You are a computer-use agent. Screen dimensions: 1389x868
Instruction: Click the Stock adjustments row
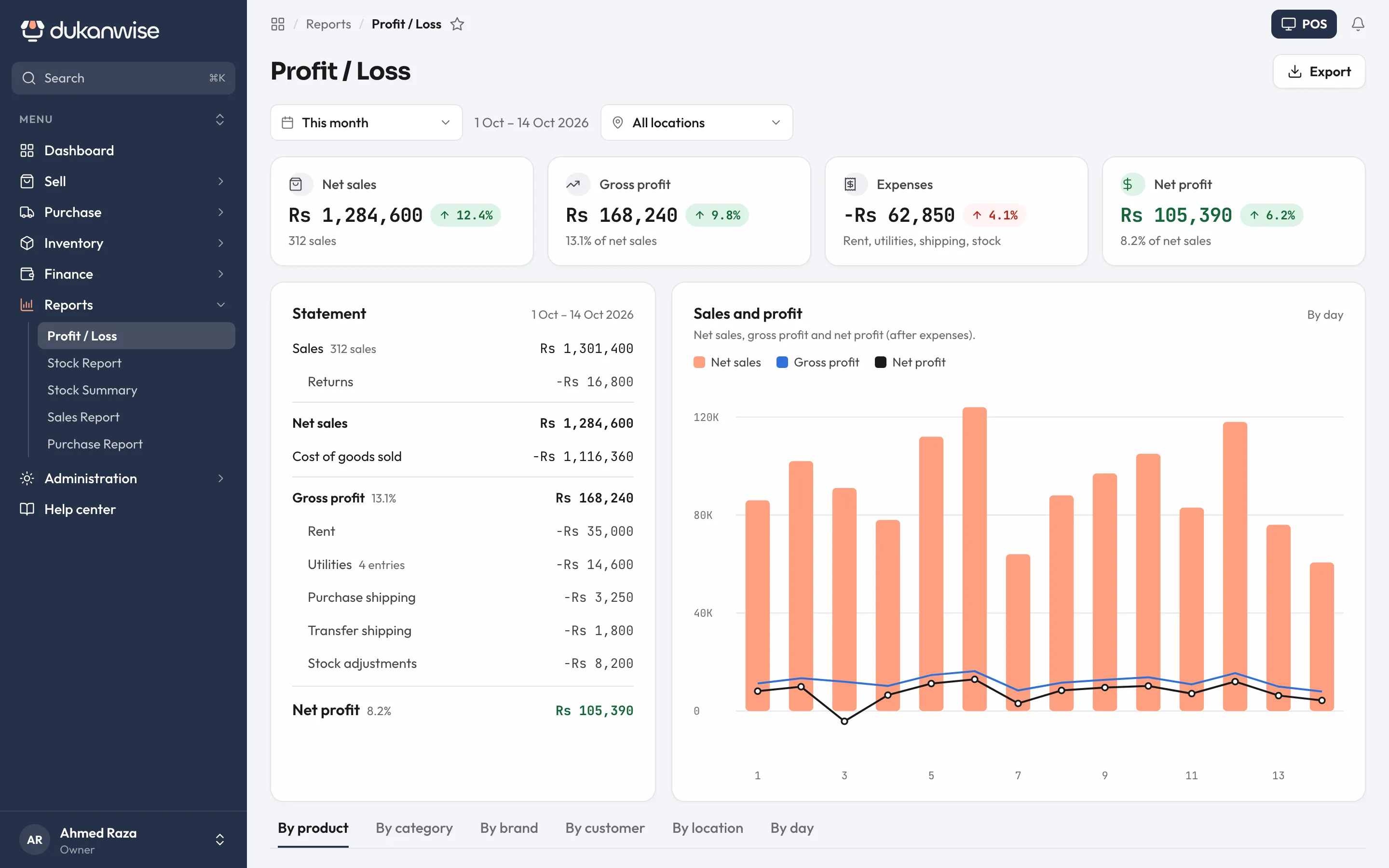(463, 663)
